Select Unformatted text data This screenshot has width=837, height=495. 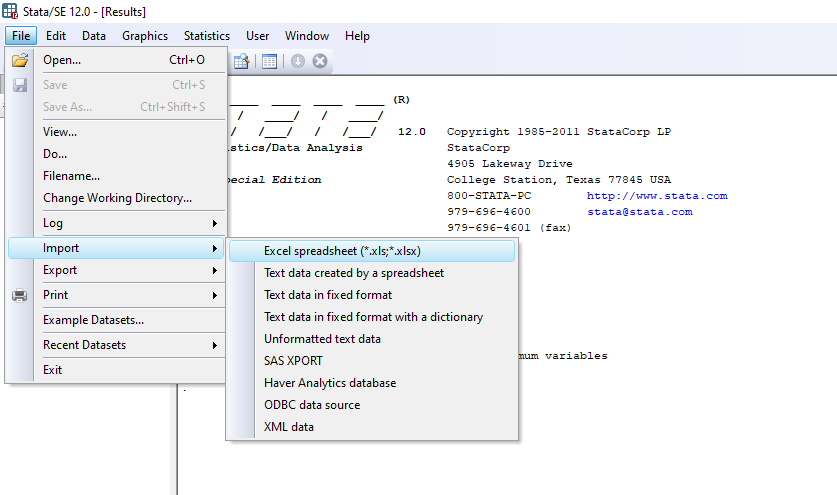coord(372,339)
